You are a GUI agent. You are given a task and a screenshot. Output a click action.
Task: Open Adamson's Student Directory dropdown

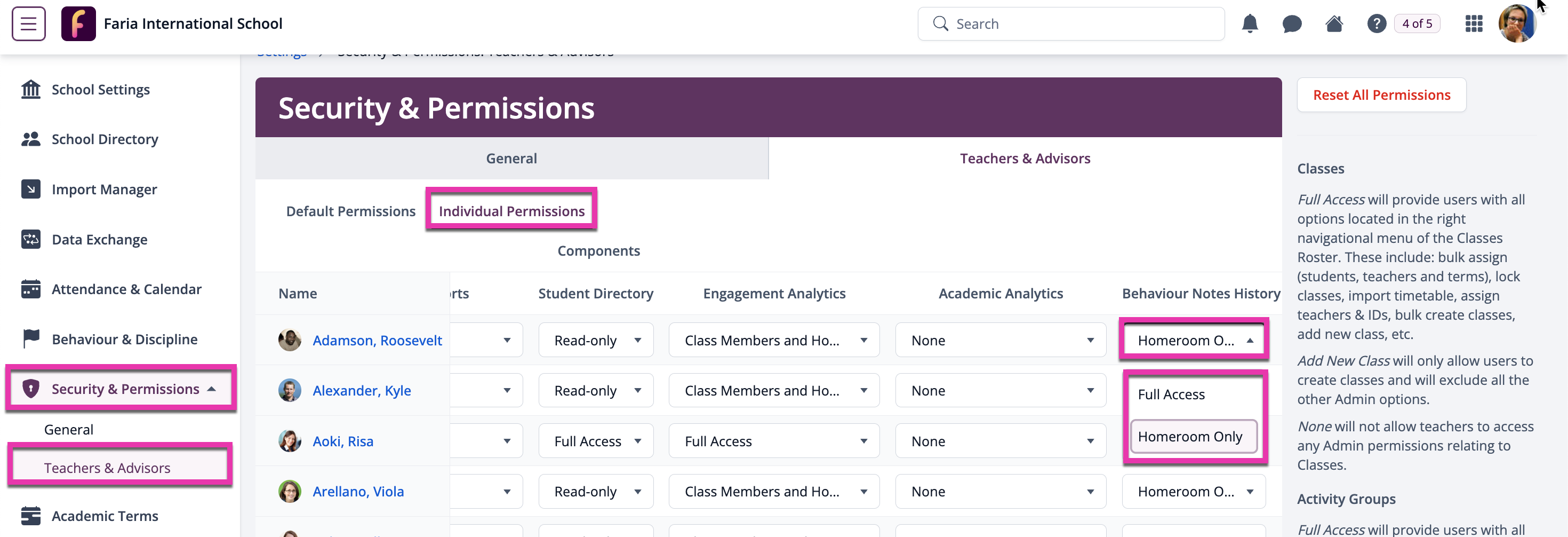[x=596, y=340]
